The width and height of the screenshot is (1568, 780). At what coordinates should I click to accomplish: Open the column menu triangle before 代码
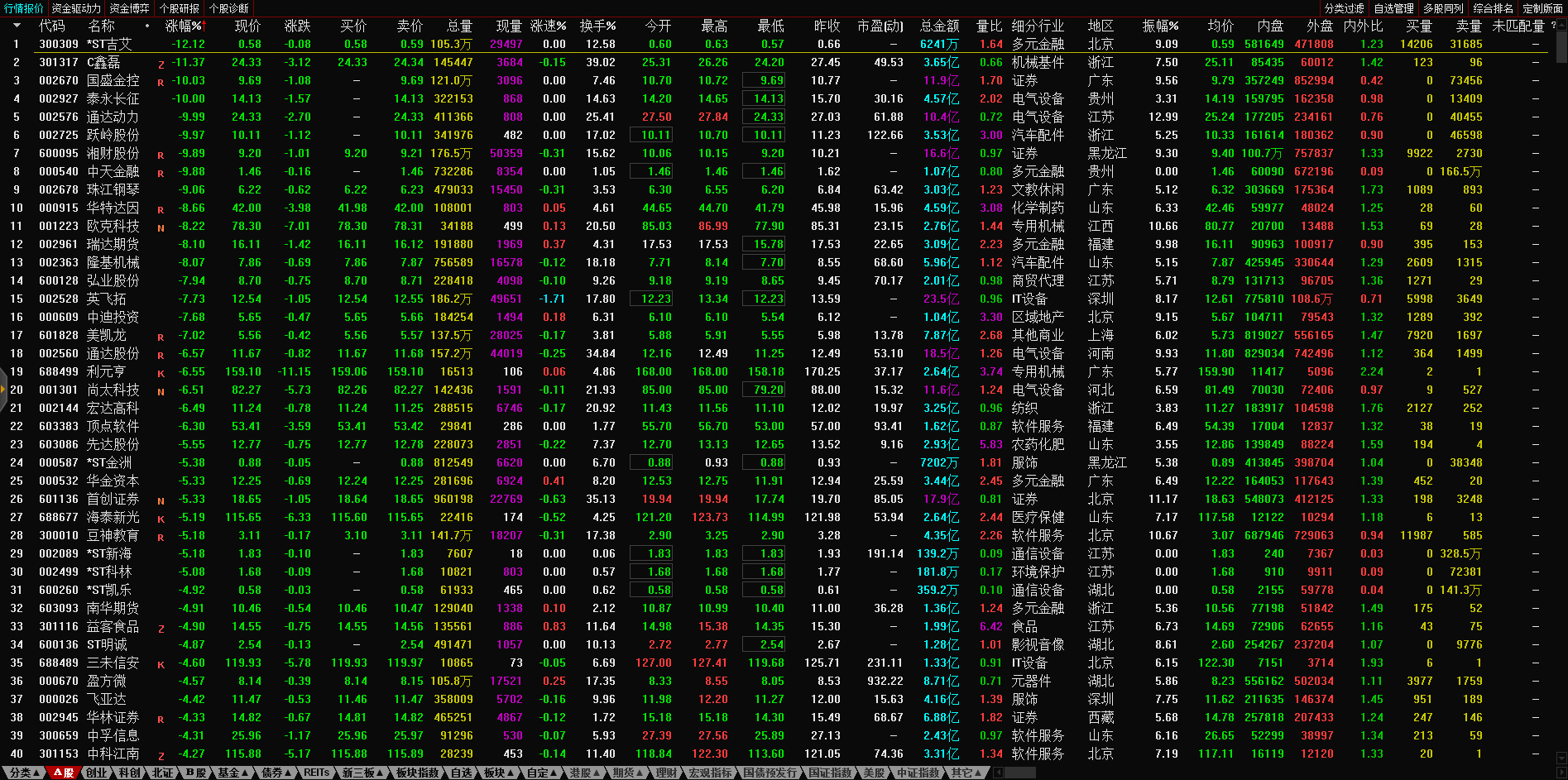tap(17, 26)
